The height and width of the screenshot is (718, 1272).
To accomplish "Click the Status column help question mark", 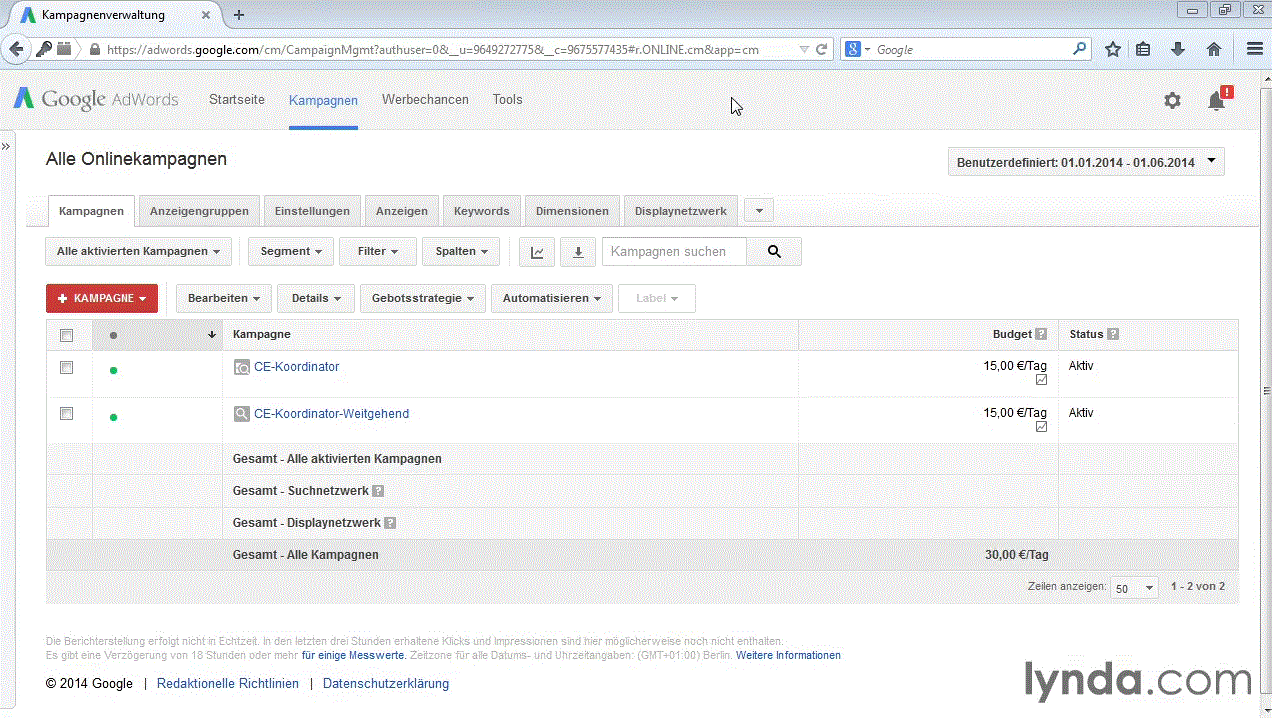I will click(x=1113, y=335).
